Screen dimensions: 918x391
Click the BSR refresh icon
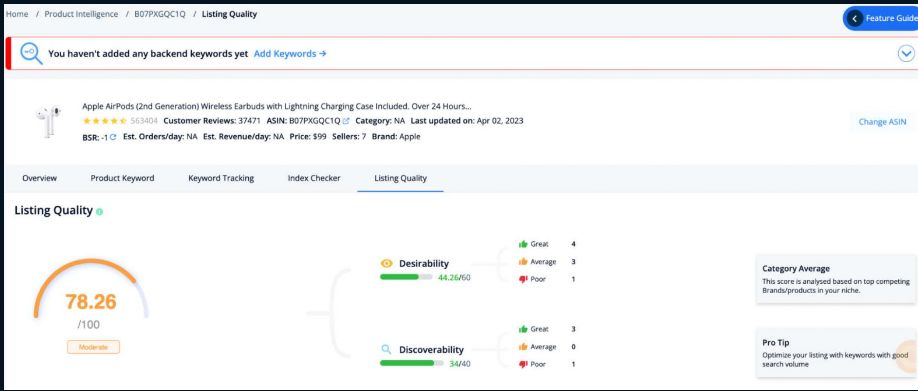[x=113, y=137]
